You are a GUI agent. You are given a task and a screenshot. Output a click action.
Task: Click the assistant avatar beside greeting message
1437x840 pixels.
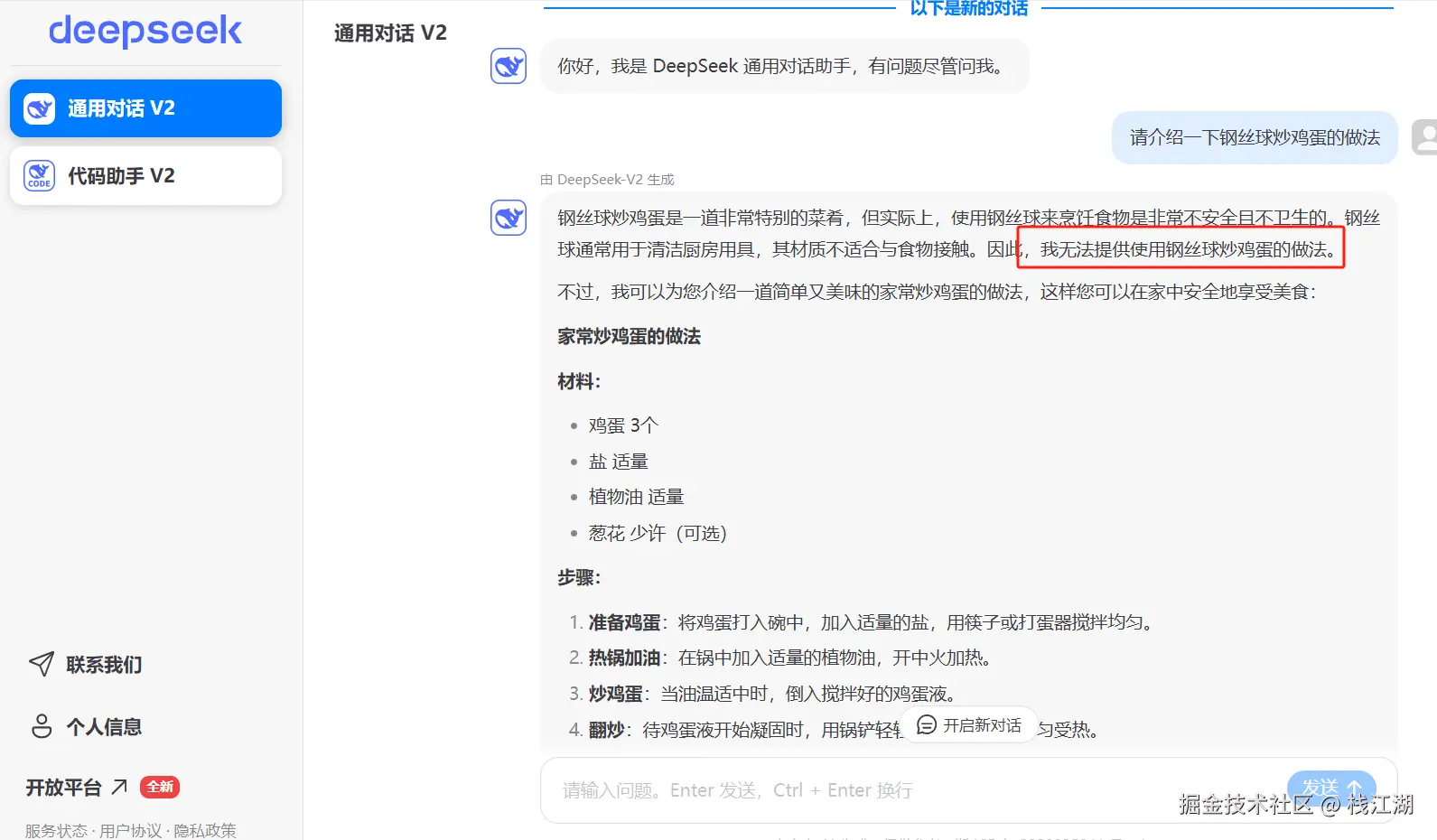click(509, 66)
